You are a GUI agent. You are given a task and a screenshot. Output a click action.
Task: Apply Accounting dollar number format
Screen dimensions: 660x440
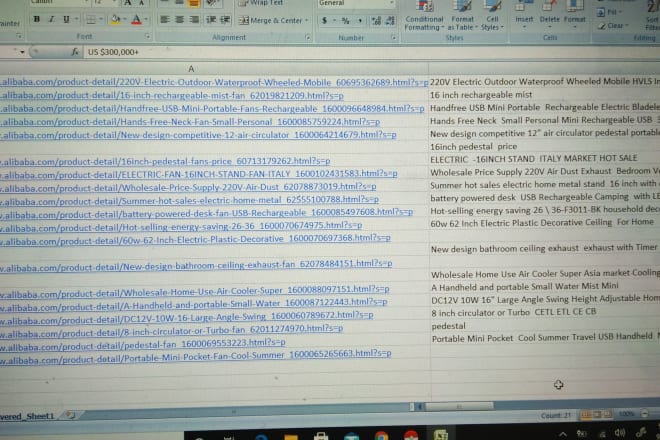[325, 20]
